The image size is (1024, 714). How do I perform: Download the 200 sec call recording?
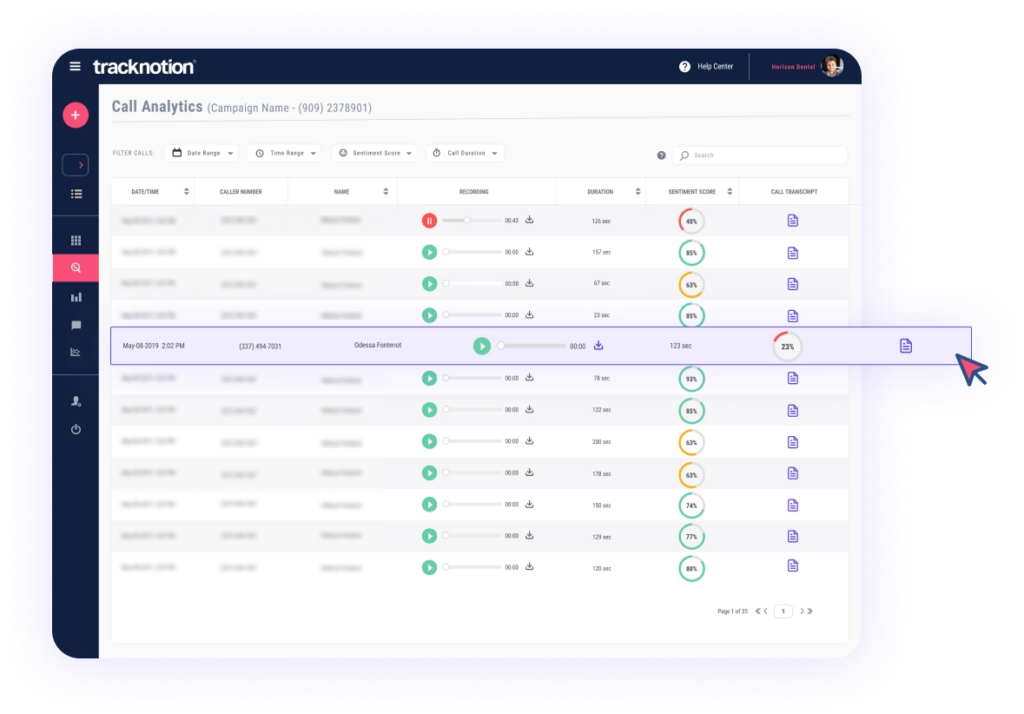(x=530, y=441)
